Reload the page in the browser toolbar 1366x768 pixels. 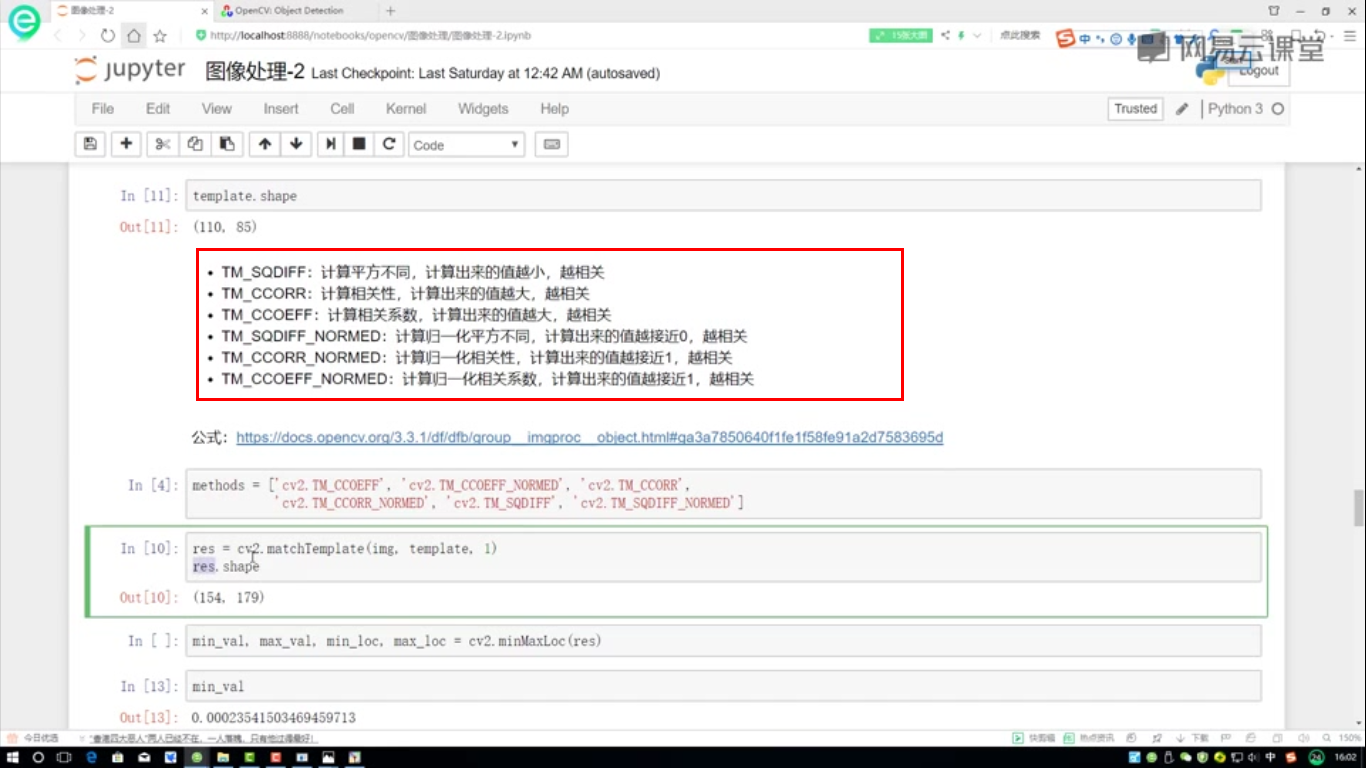[108, 36]
